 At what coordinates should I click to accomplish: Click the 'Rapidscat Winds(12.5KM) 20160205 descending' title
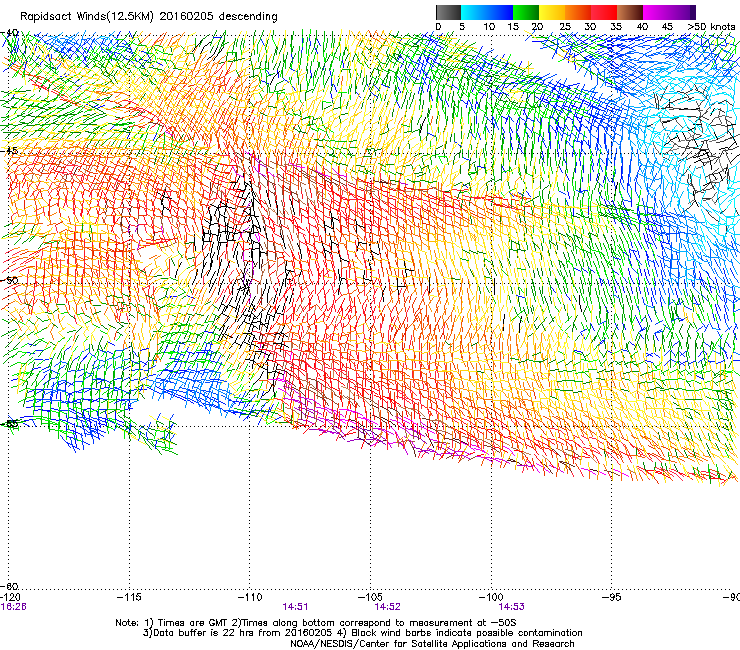[149, 17]
